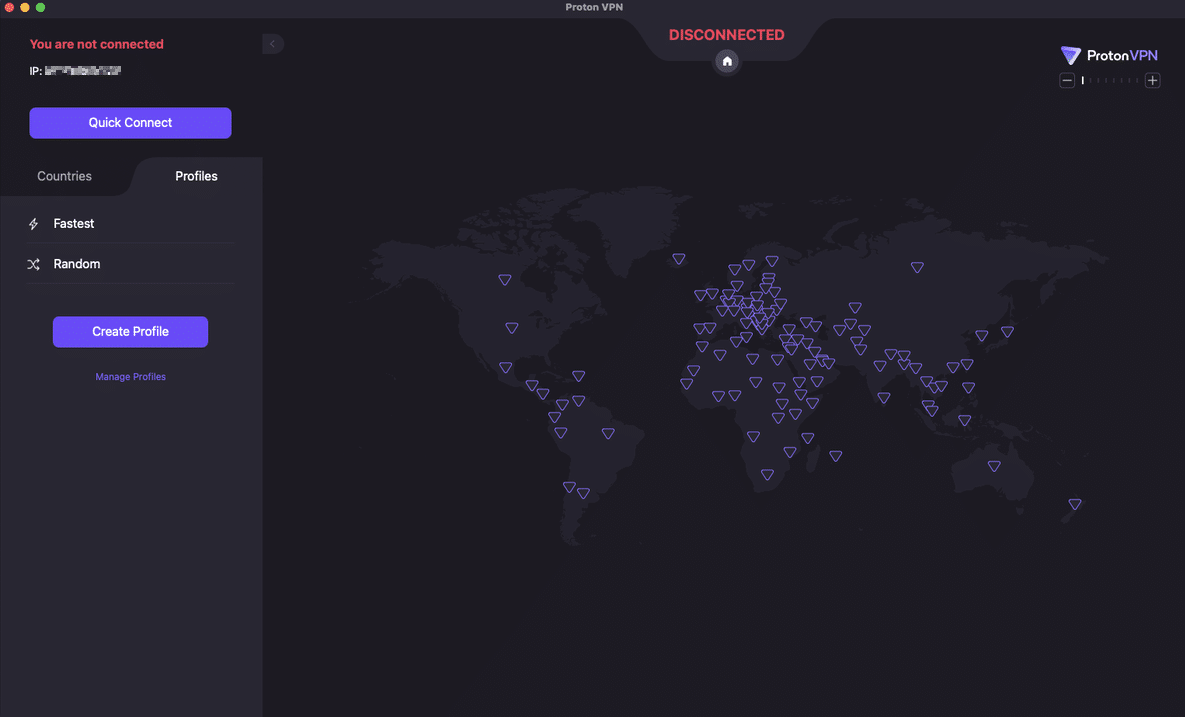This screenshot has width=1185, height=717.
Task: Open Manage Profiles link
Action: click(130, 376)
